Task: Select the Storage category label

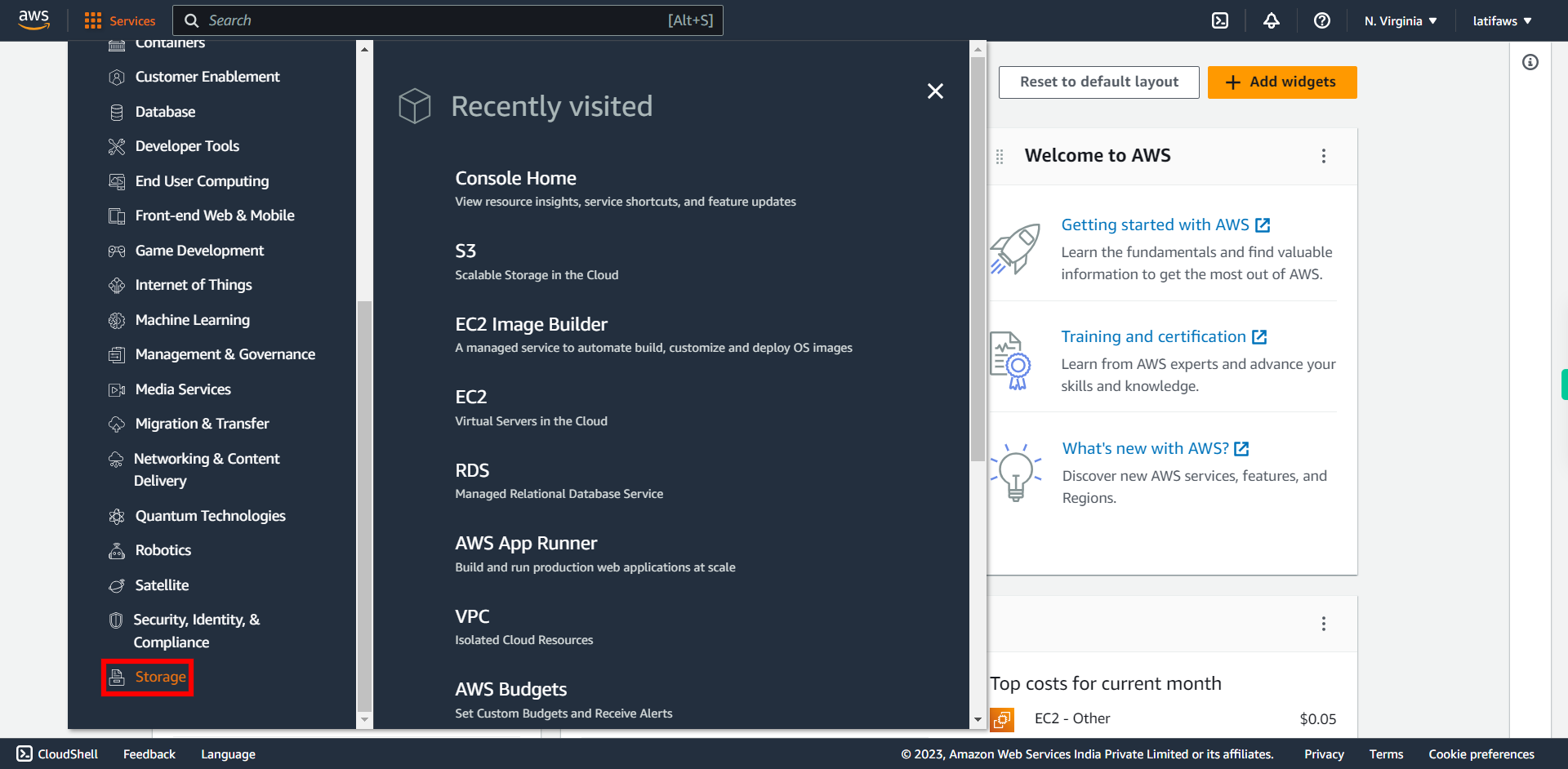Action: pos(161,677)
